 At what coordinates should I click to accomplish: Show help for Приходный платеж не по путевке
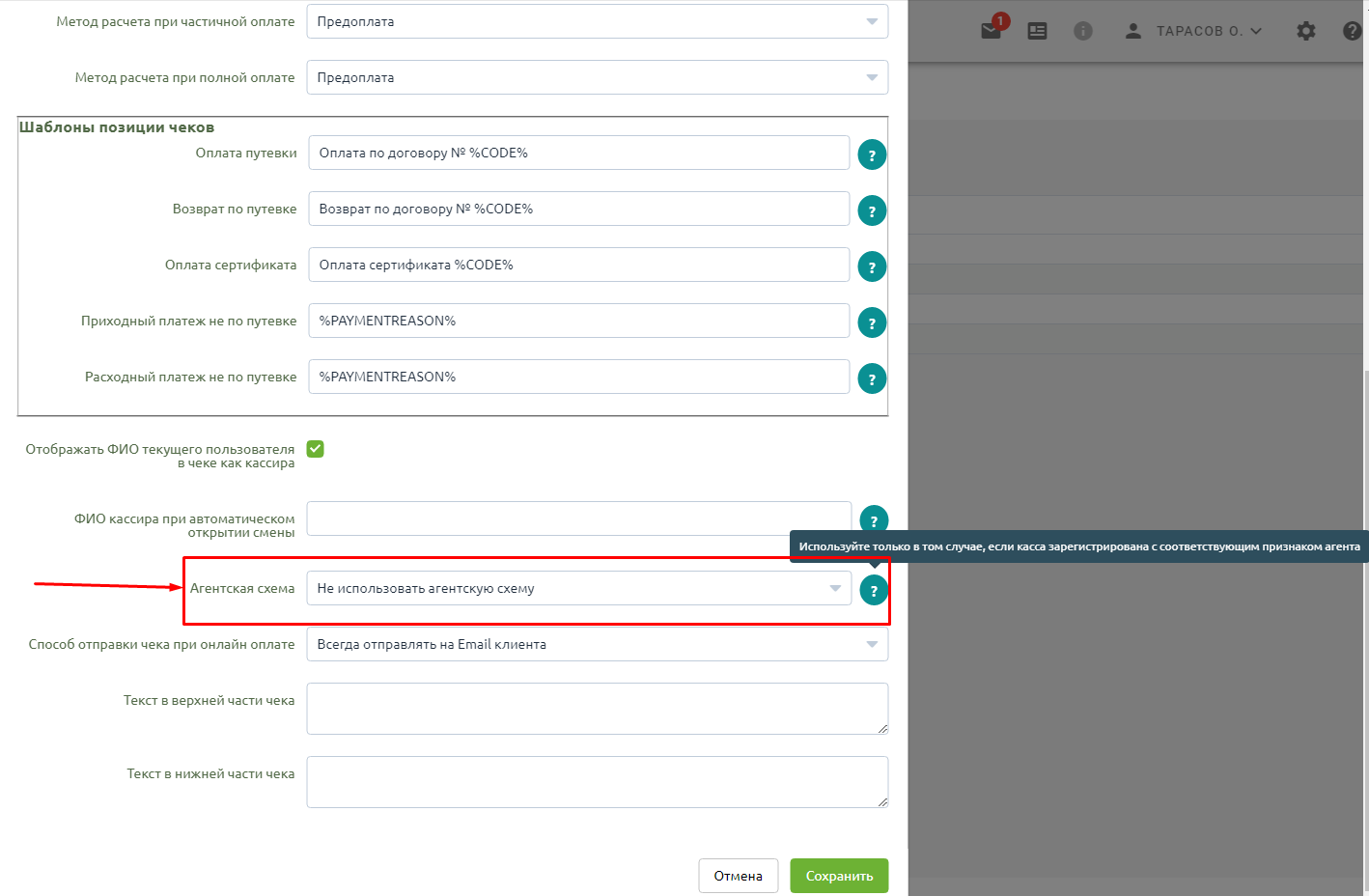(872, 322)
